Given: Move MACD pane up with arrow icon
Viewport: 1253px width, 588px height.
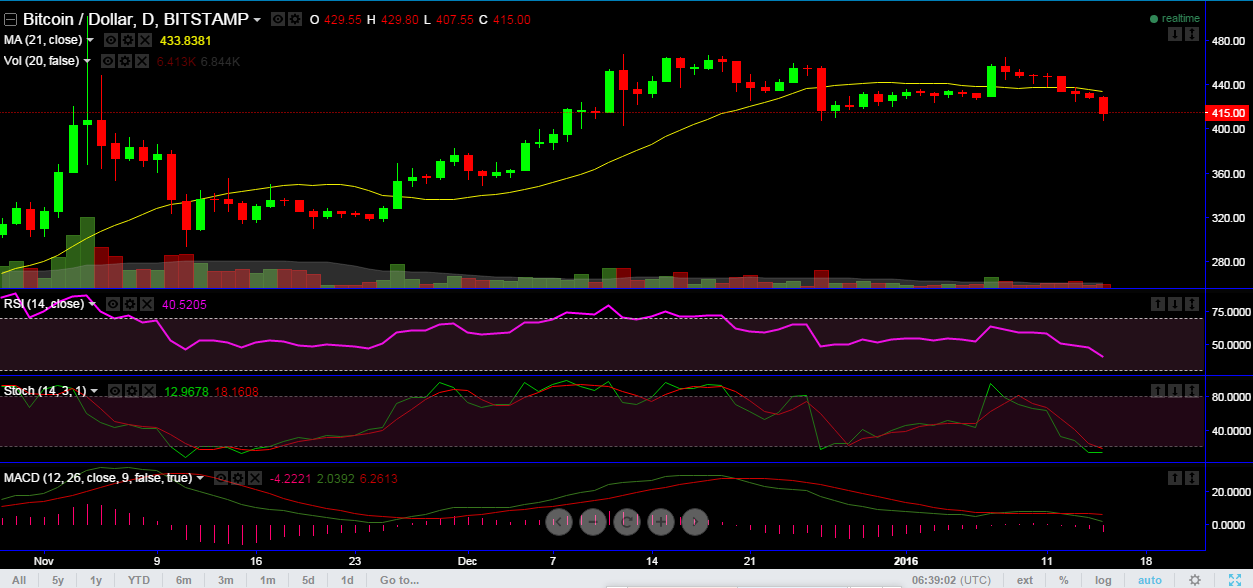Looking at the screenshot, I should coord(1176,479).
